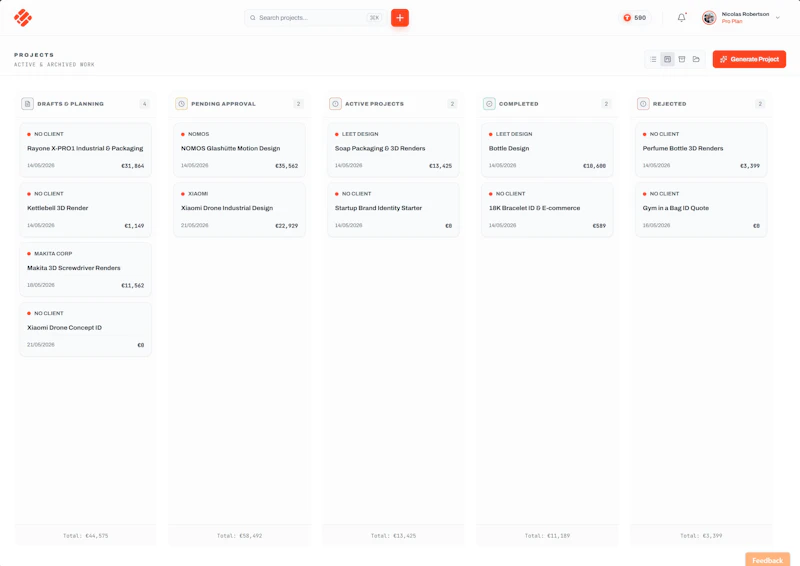Open Perfume Bottle 3D Renders project
The width and height of the screenshot is (800, 566).
coord(701,150)
